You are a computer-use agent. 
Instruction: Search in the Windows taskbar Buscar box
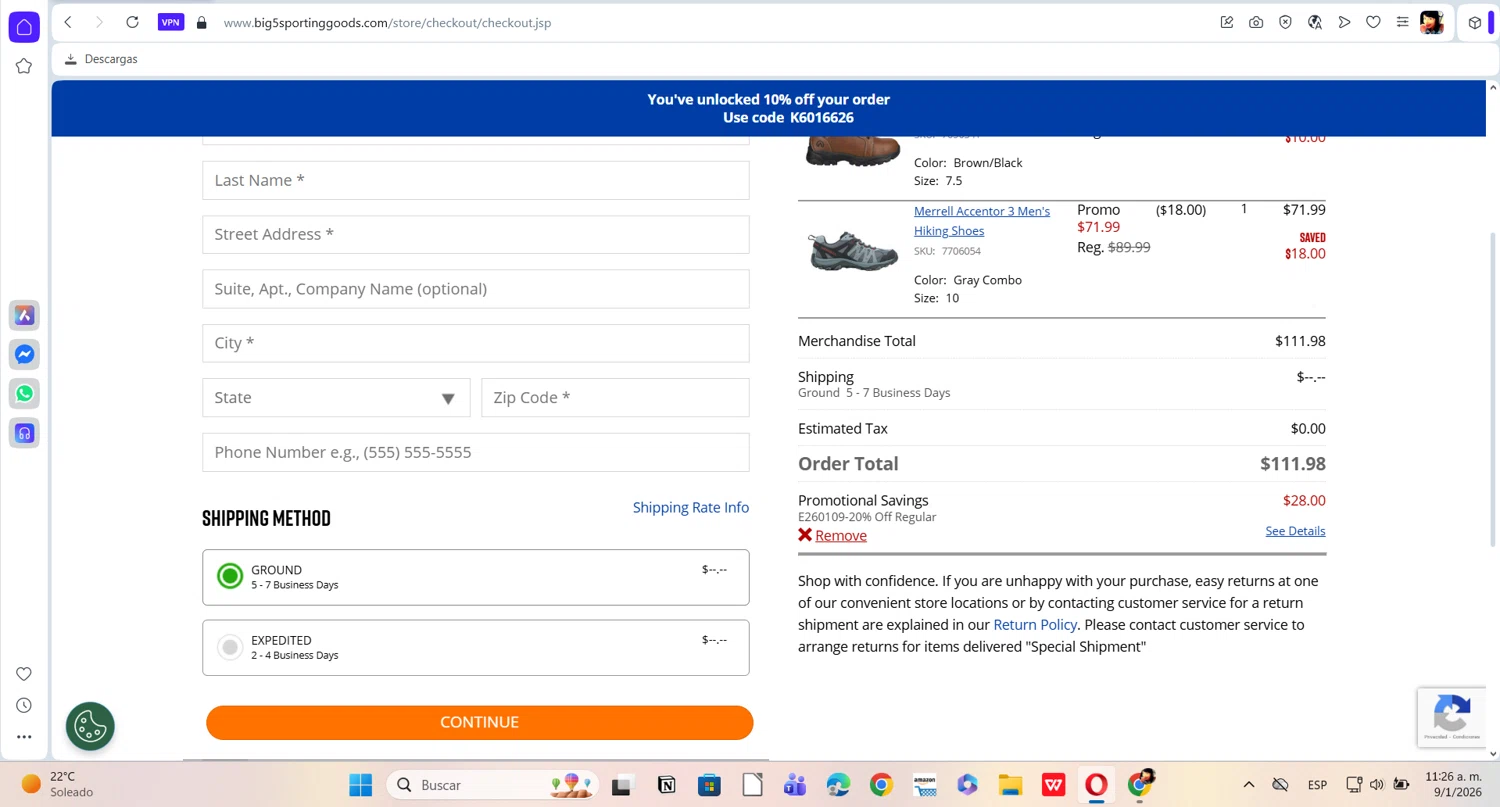click(x=492, y=785)
